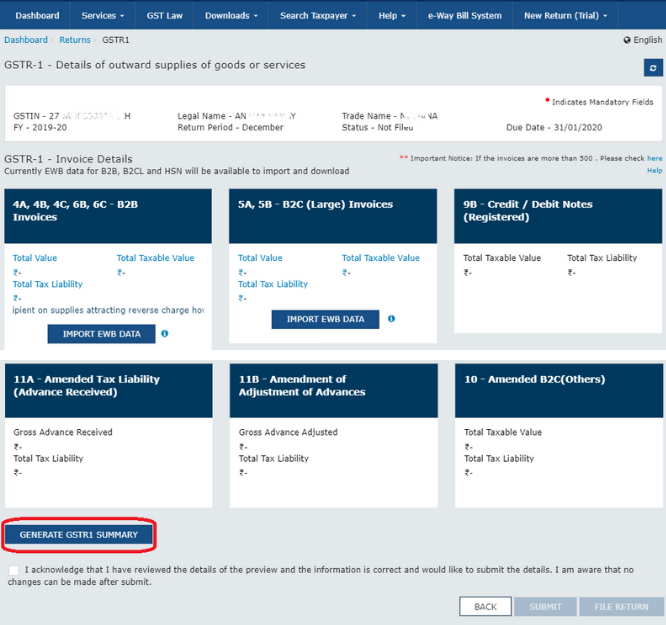
Task: Click 'FY - 2019-20' text
Action: tap(40, 127)
